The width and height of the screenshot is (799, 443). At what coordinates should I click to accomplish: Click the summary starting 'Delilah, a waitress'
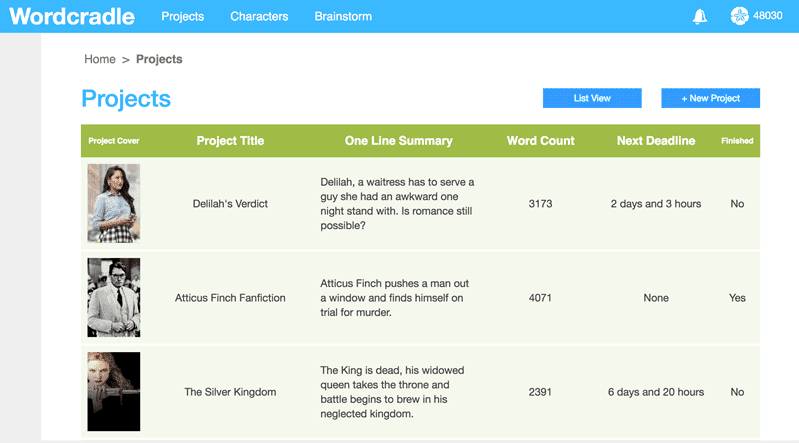[397, 203]
